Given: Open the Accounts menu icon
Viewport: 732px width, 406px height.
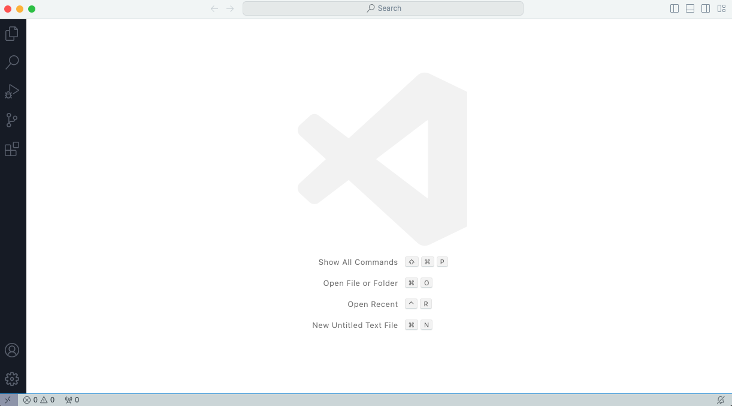Looking at the screenshot, I should click(x=12, y=350).
